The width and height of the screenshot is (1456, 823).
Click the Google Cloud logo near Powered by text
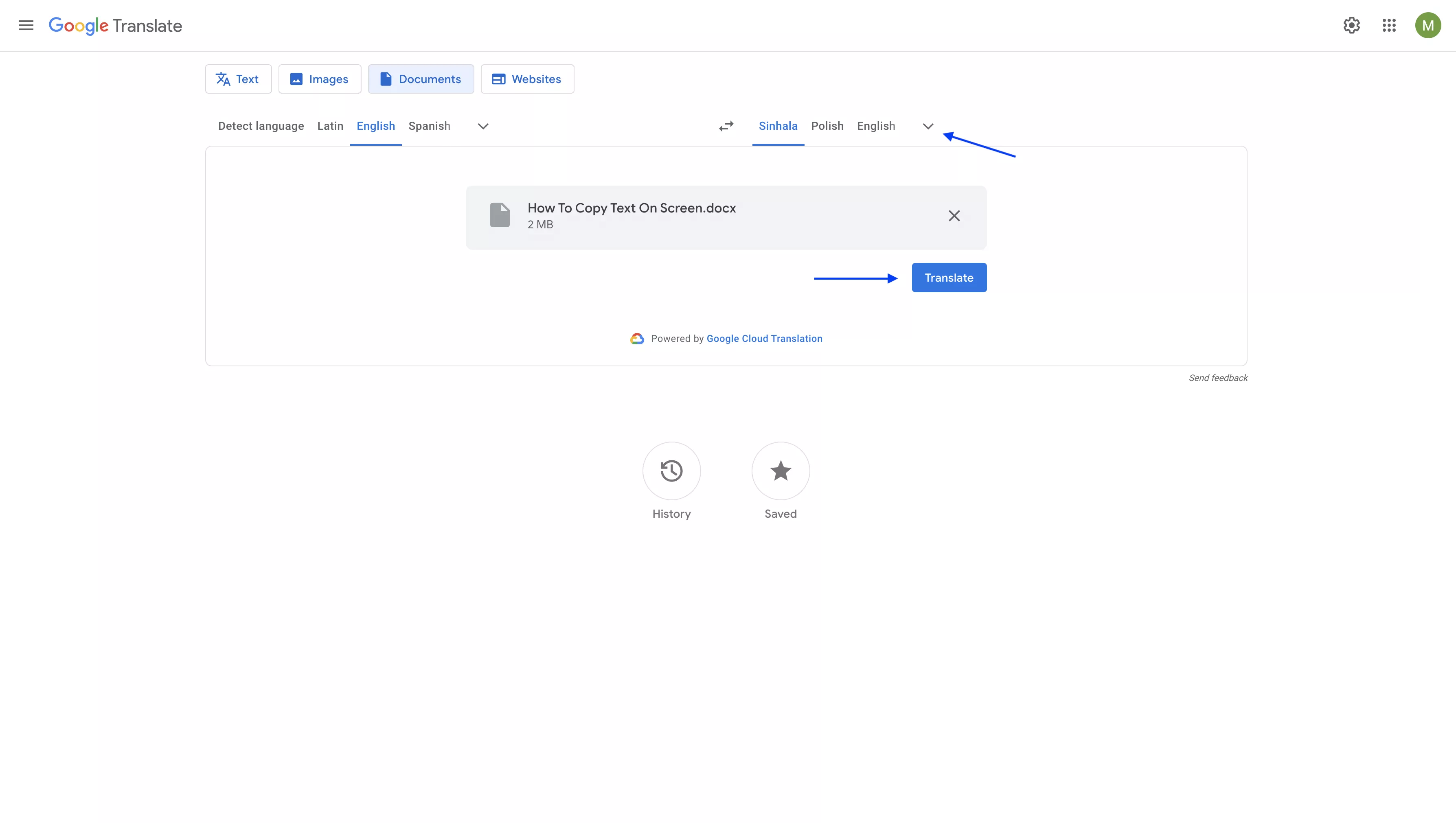637,338
